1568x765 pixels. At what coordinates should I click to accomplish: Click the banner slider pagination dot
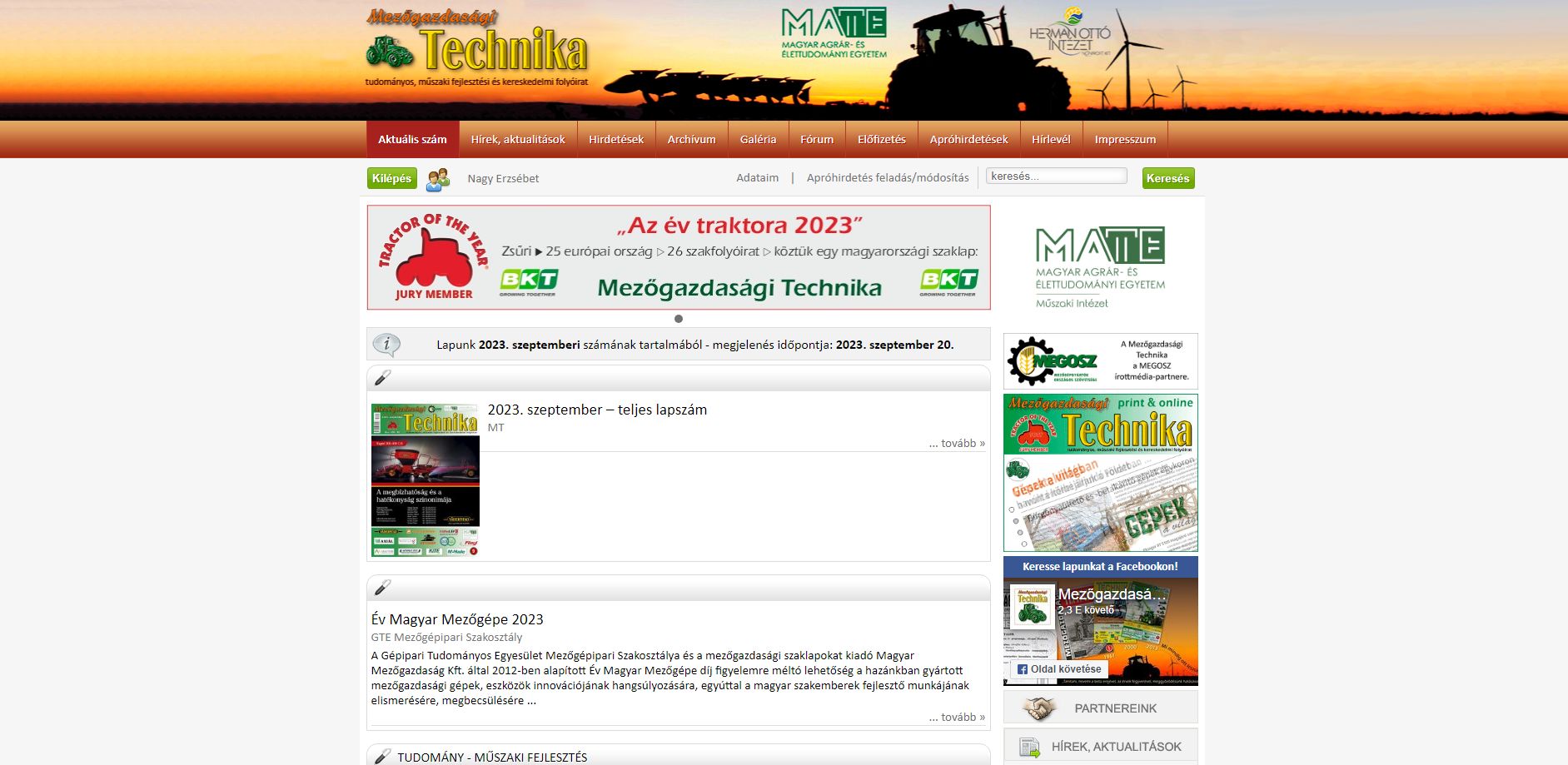(679, 319)
